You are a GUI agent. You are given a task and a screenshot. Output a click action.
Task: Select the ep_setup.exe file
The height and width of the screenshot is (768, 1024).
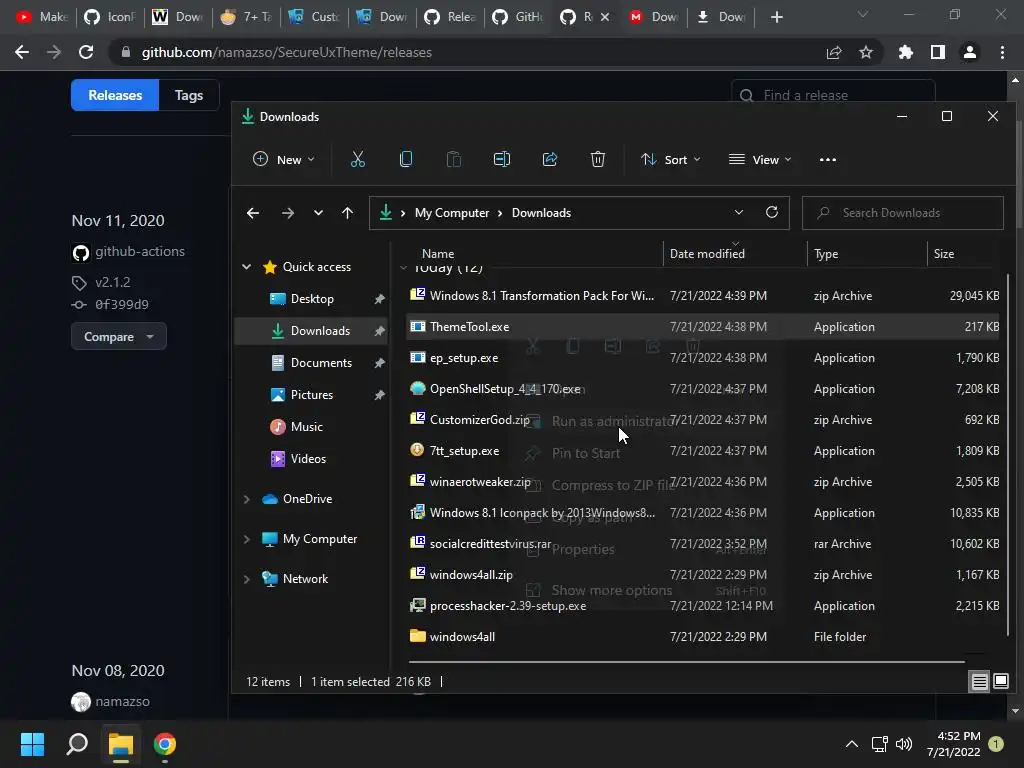pyautogui.click(x=703, y=358)
